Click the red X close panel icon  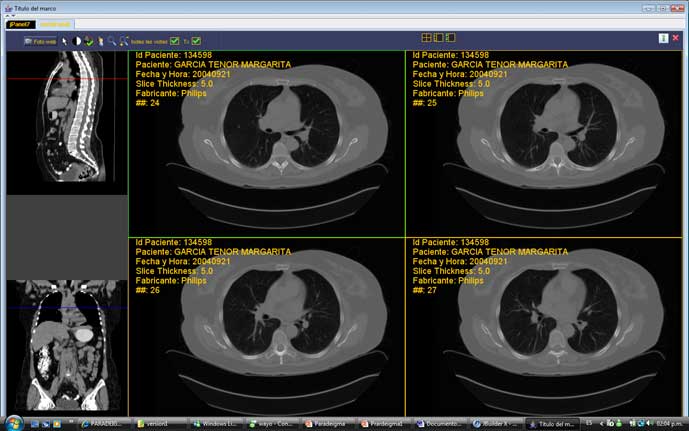(x=677, y=38)
